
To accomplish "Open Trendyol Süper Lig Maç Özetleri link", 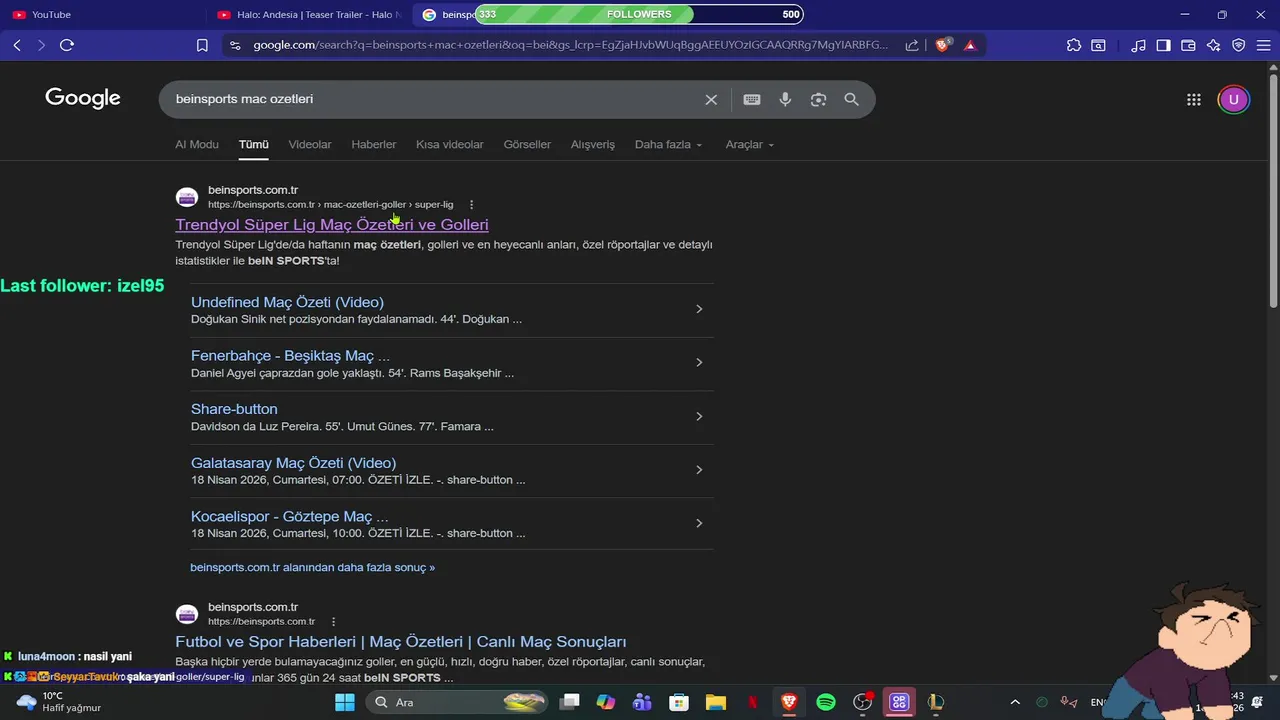I will point(332,224).
